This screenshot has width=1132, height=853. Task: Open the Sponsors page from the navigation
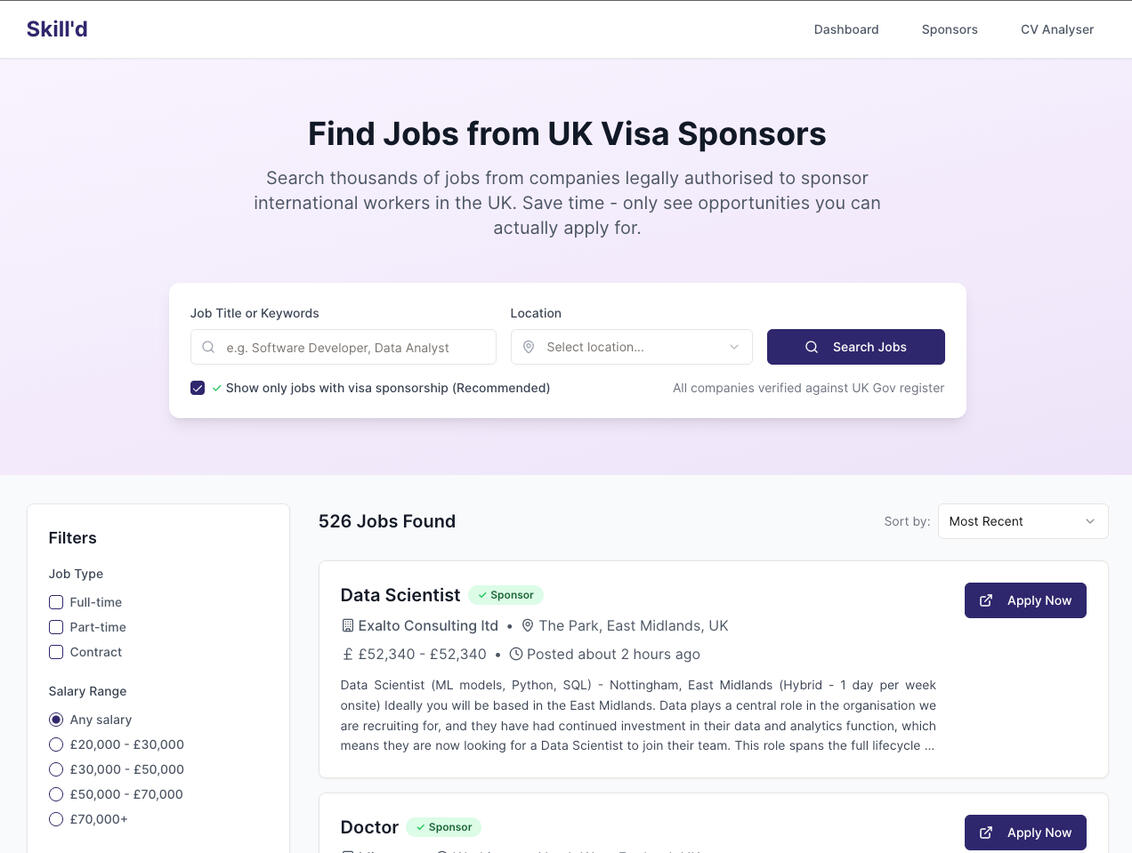[x=949, y=29]
